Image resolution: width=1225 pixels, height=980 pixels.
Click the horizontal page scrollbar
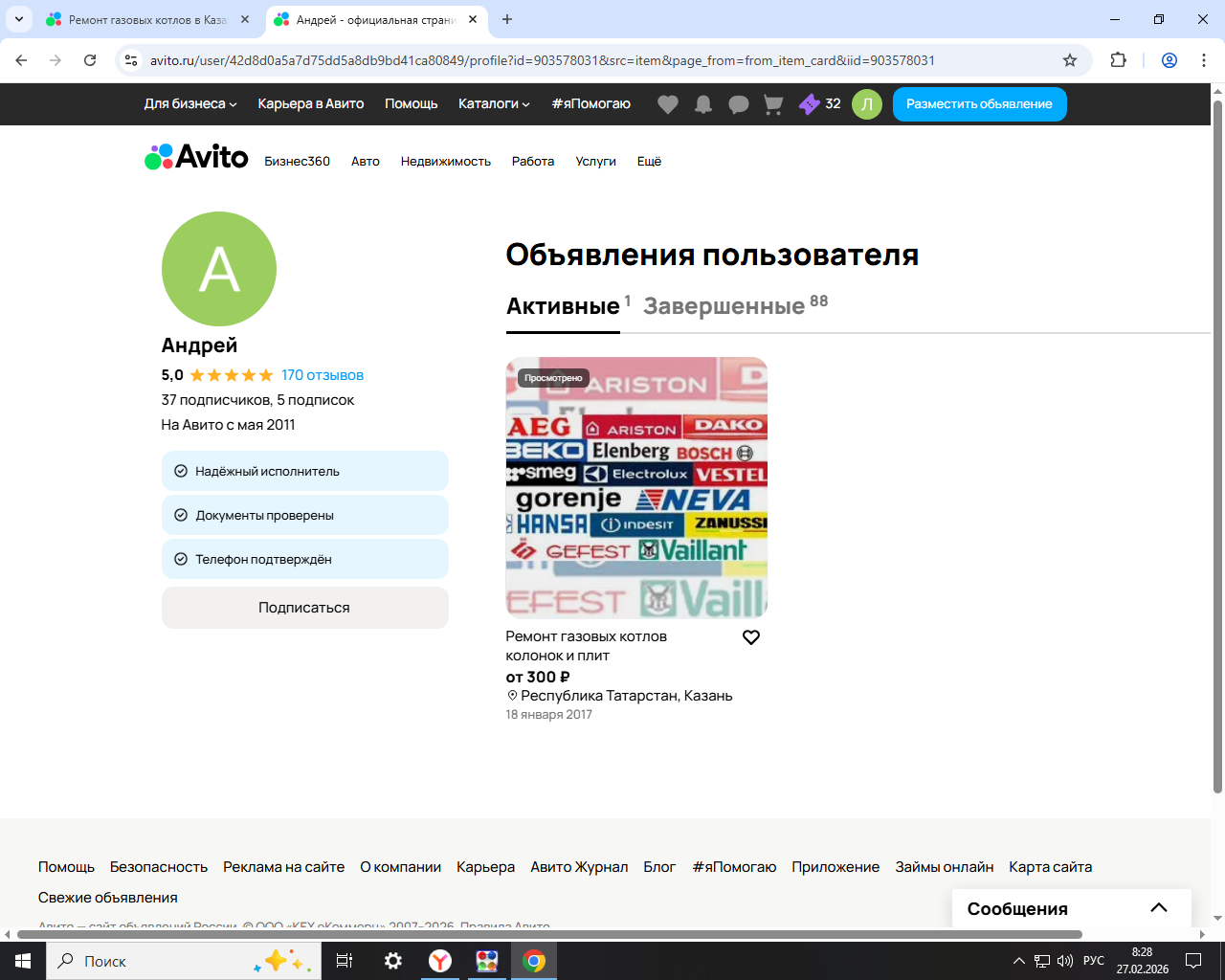pos(550,934)
